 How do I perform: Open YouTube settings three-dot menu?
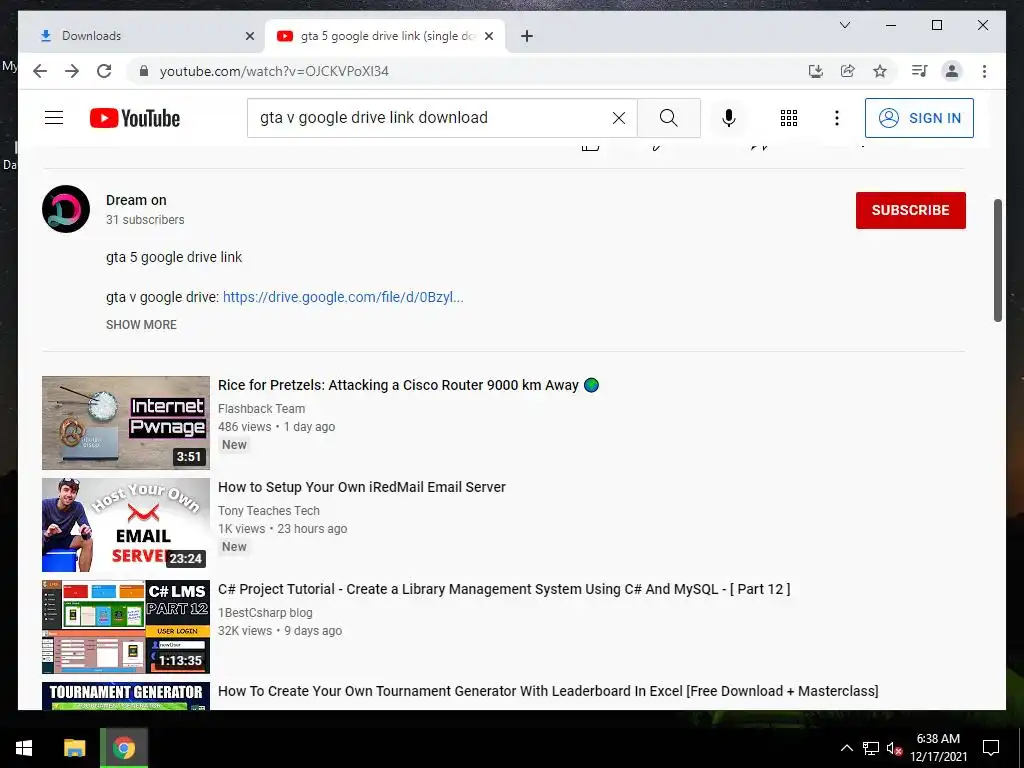point(837,118)
